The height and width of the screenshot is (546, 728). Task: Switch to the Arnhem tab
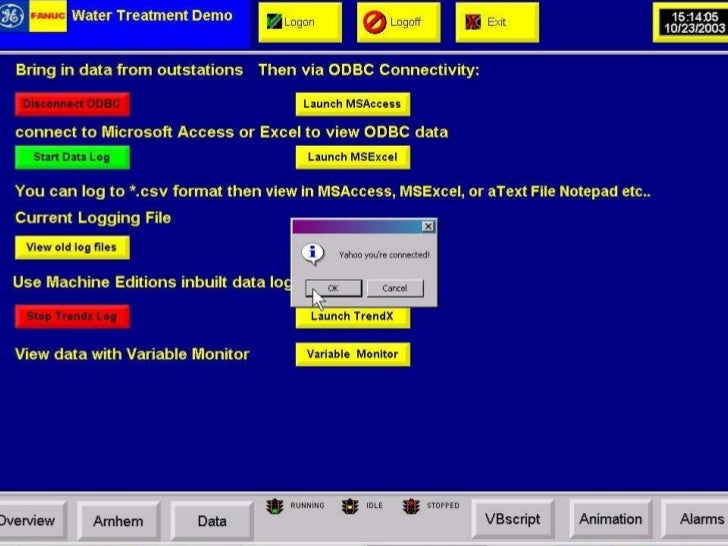point(118,521)
